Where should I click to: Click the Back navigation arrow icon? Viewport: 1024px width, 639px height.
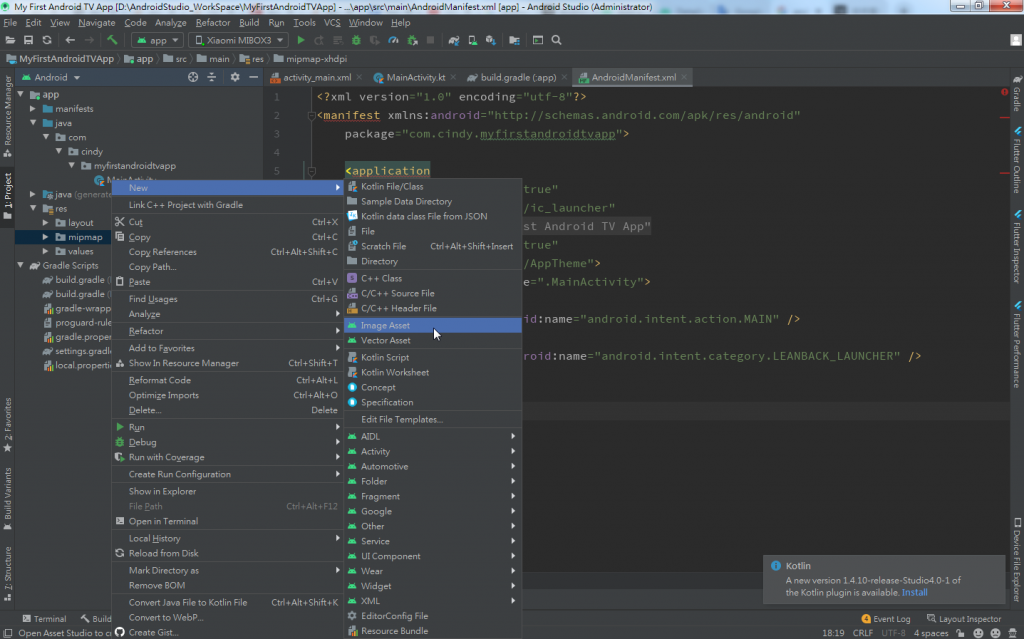(70, 40)
